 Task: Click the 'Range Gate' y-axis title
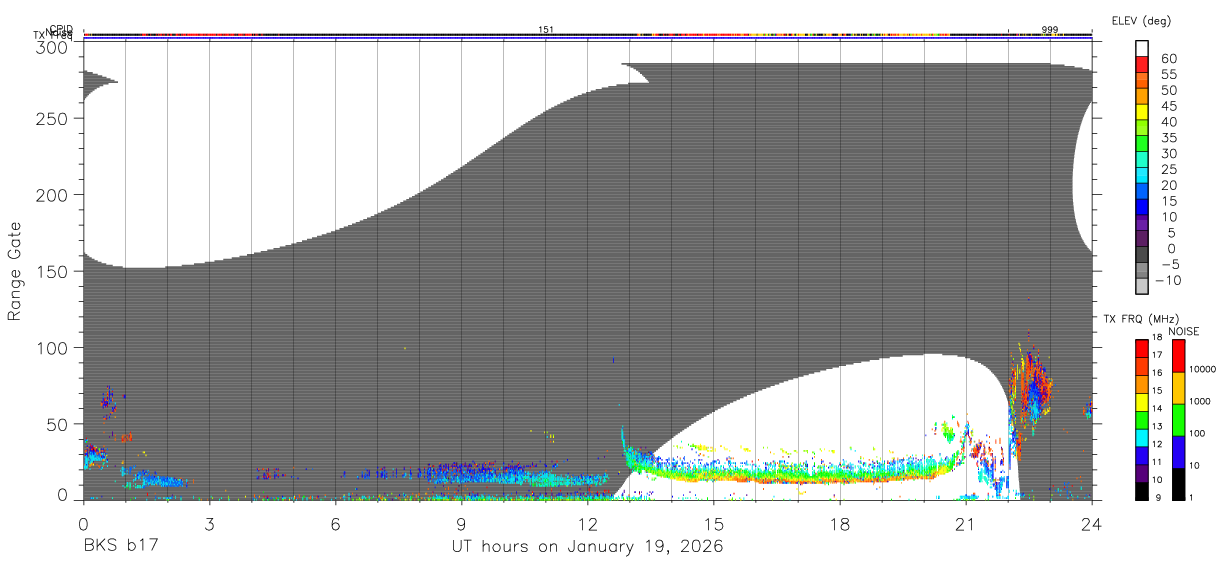[15, 271]
